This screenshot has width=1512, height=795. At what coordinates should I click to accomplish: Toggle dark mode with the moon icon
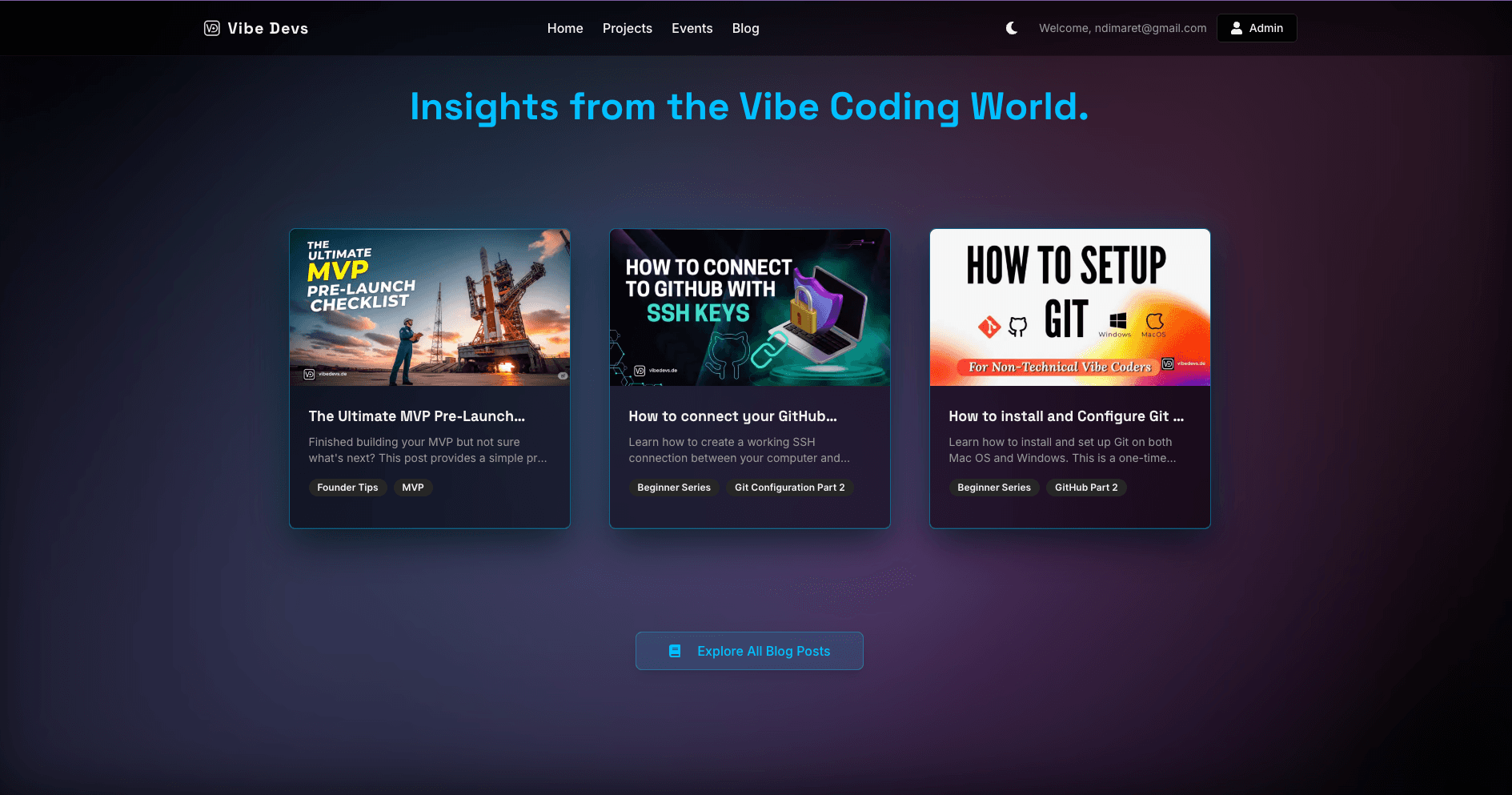coord(1011,27)
